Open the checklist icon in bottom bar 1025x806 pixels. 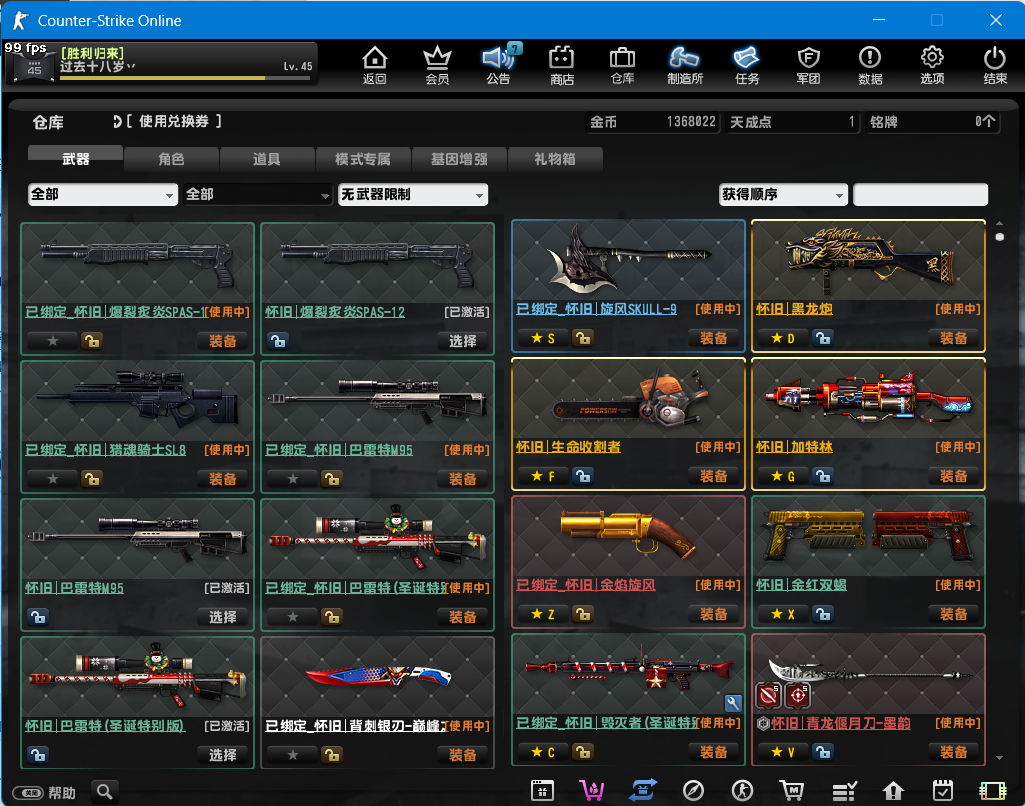point(844,792)
